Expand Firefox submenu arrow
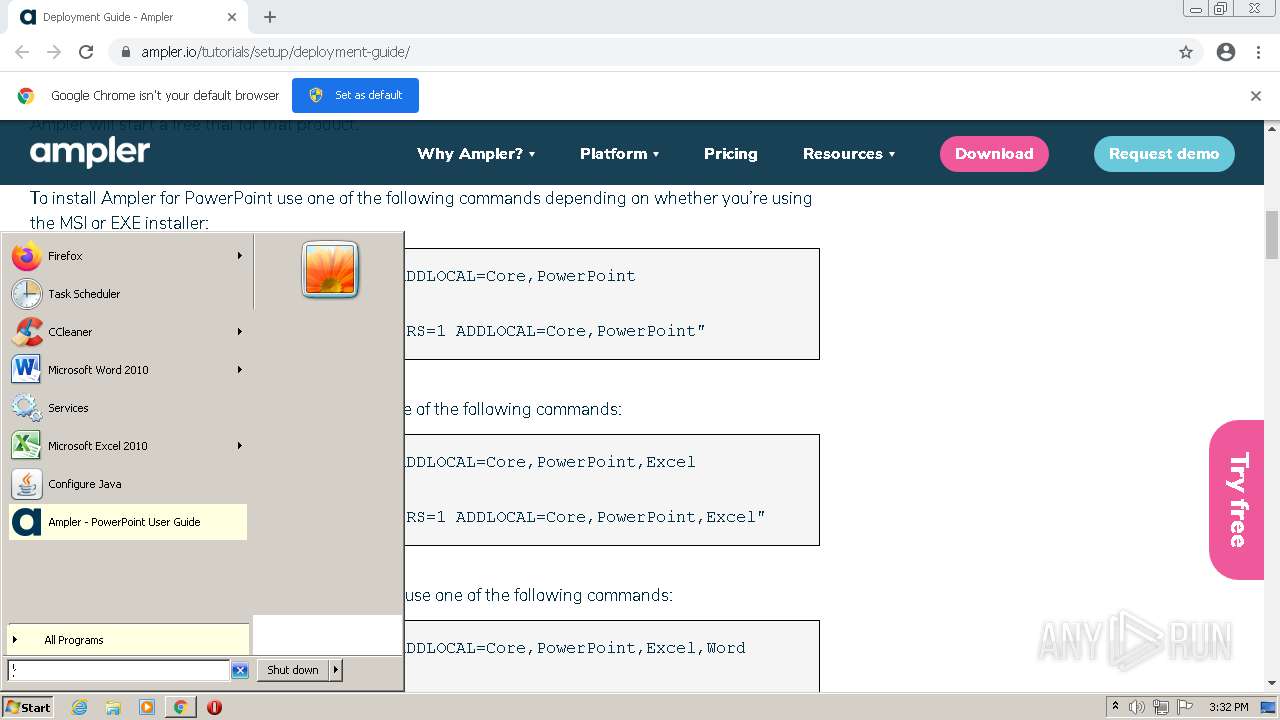This screenshot has height=720, width=1280. coord(240,256)
